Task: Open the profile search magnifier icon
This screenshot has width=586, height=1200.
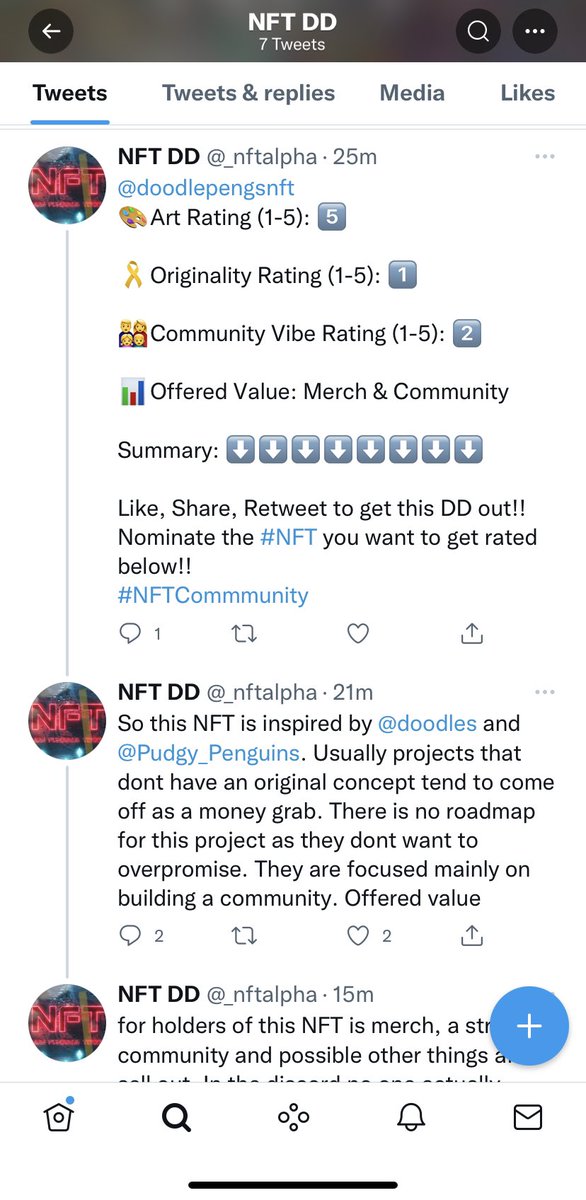Action: point(478,32)
